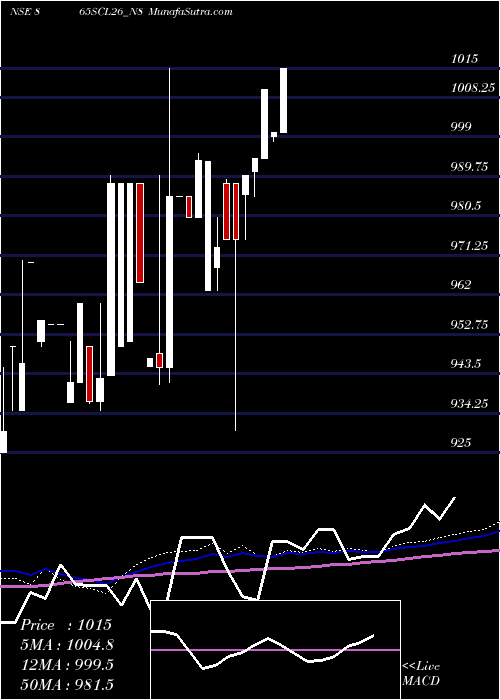The image size is (500, 700).
Task: Click the 1008.25 price axis label
Action: click(x=473, y=88)
